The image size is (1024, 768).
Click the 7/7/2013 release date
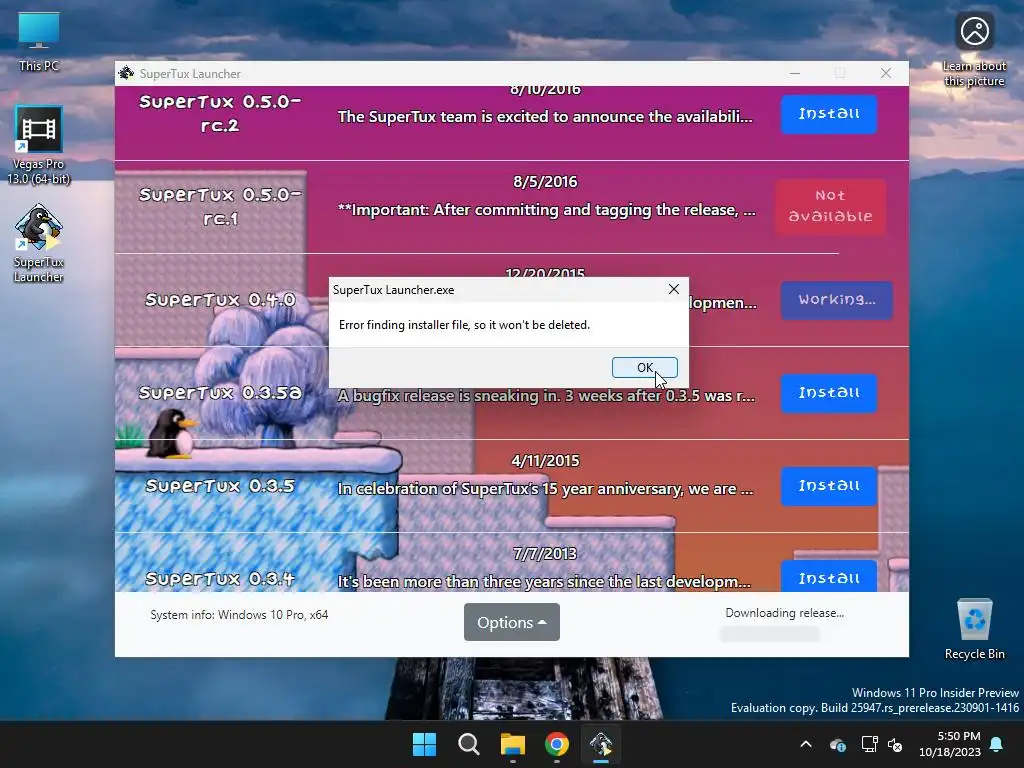tap(545, 554)
